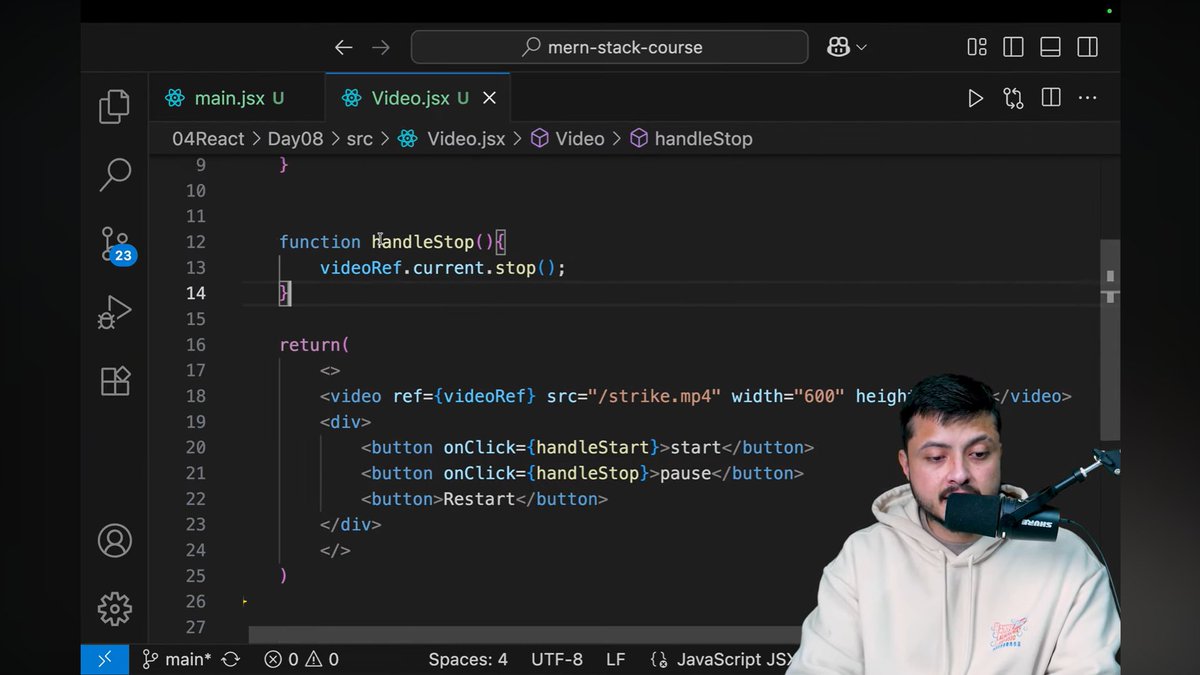Select the Extensions icon in the activity bar
This screenshot has height=675, width=1200.
click(x=114, y=381)
